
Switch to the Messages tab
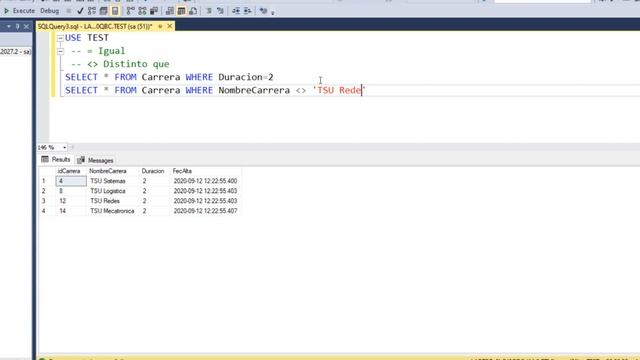[96, 160]
